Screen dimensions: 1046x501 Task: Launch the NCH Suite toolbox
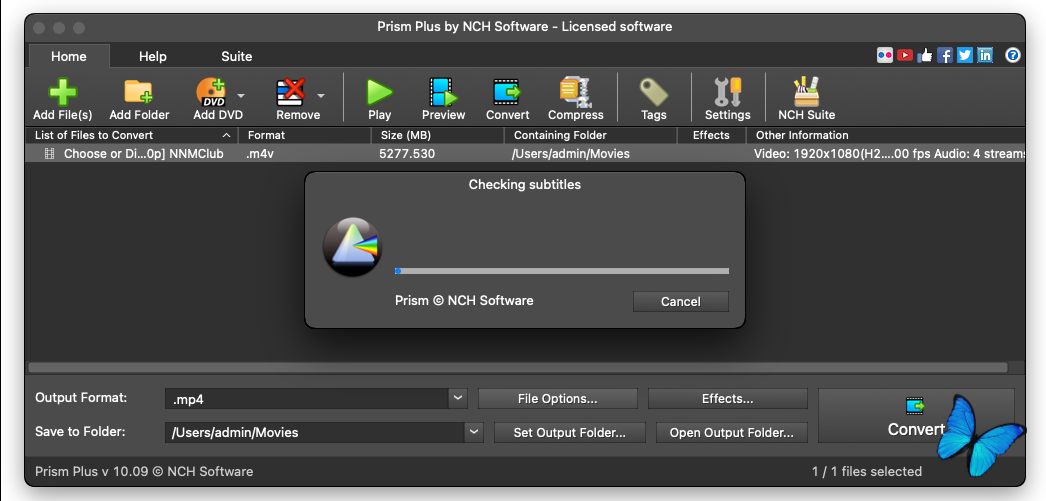click(x=806, y=93)
